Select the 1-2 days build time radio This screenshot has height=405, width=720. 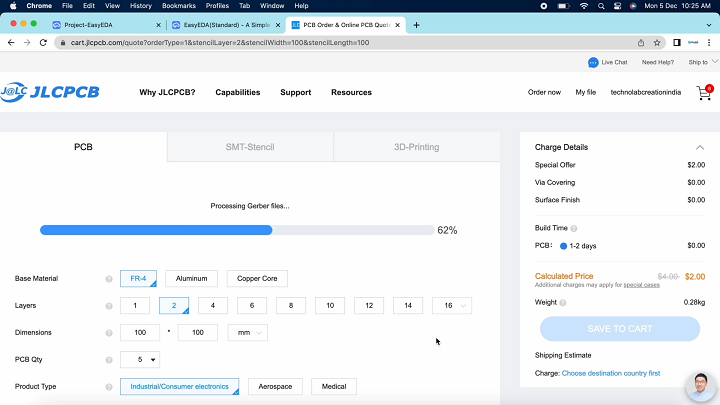563,246
